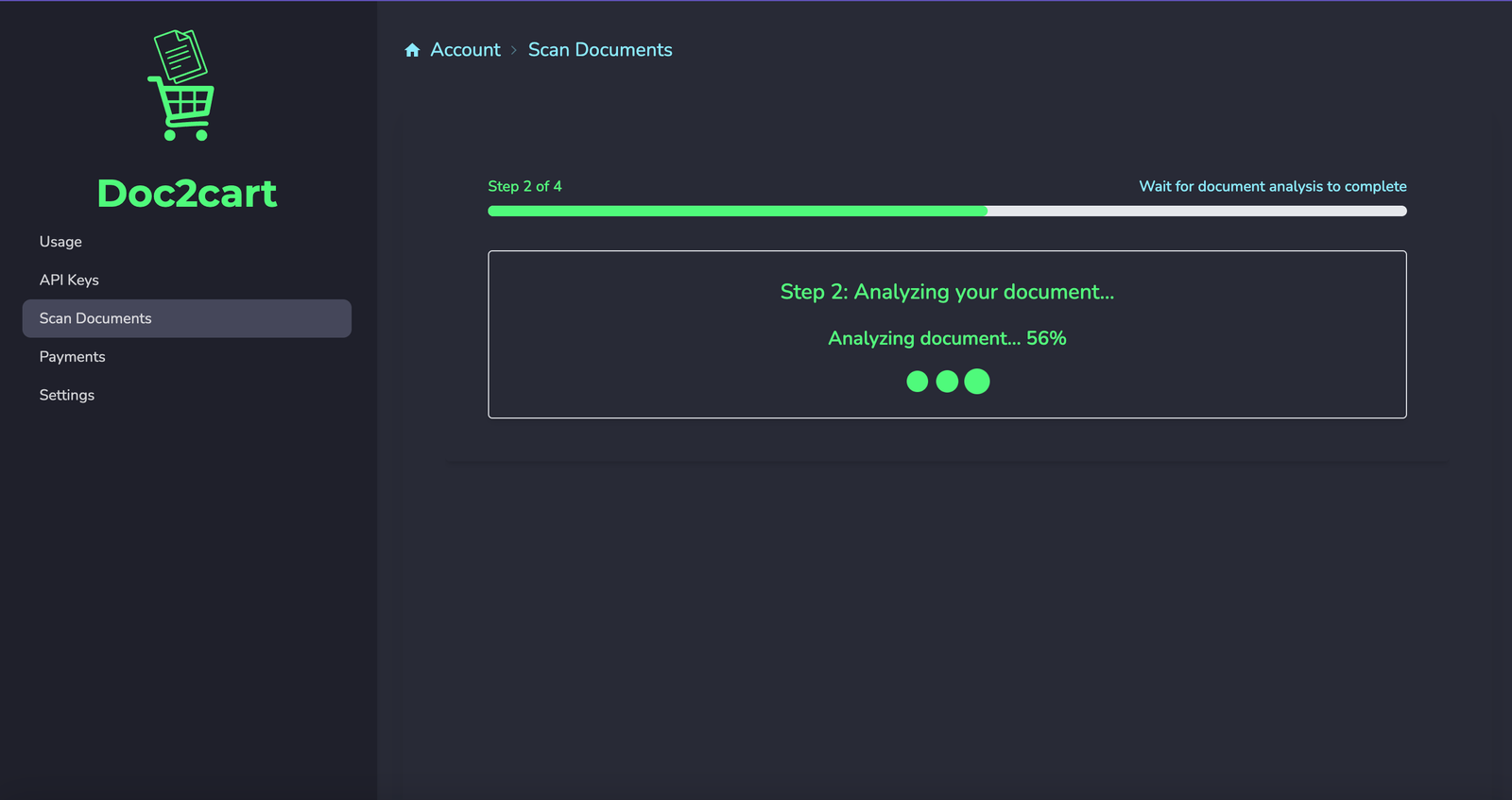
Task: Click the three-dot loading animation
Action: 948,381
